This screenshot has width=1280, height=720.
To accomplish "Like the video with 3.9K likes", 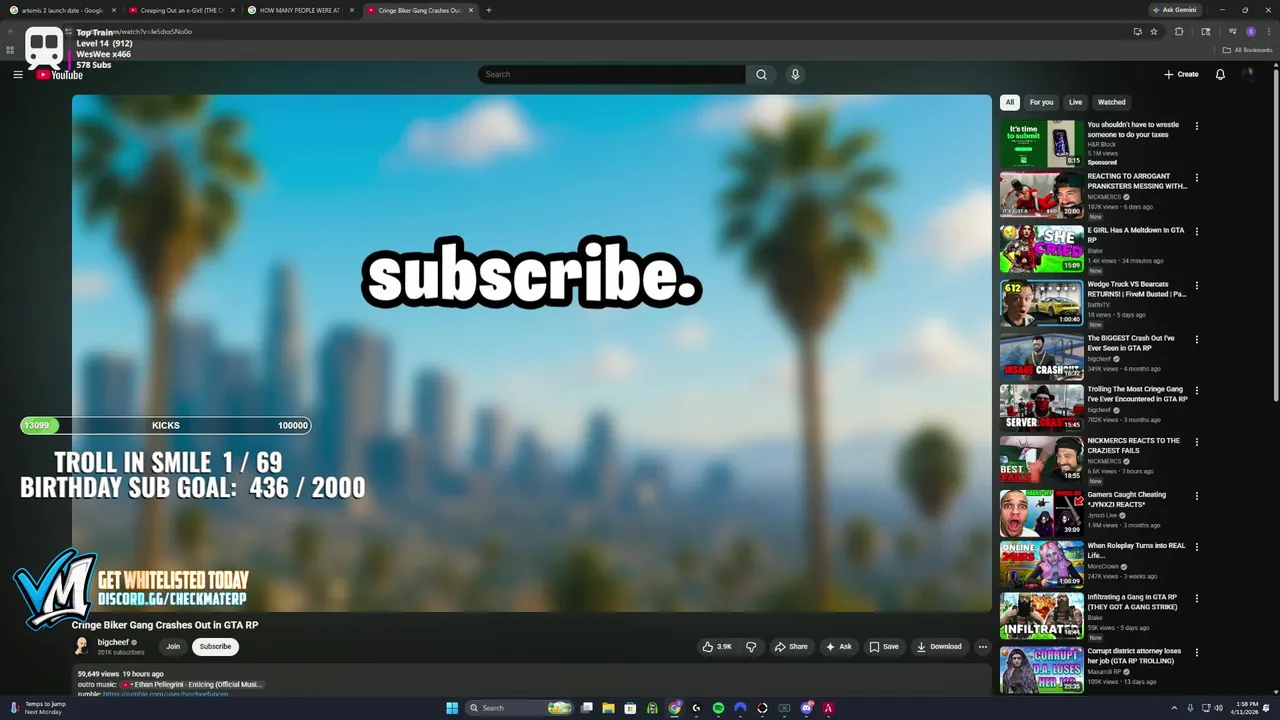I will pos(717,647).
